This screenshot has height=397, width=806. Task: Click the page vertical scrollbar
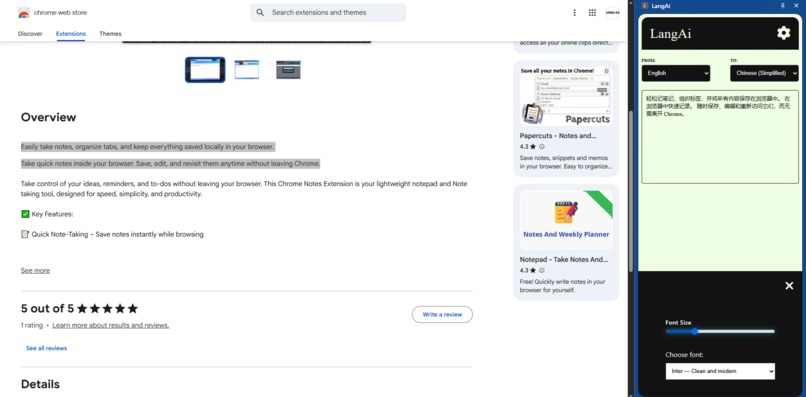coord(631,190)
